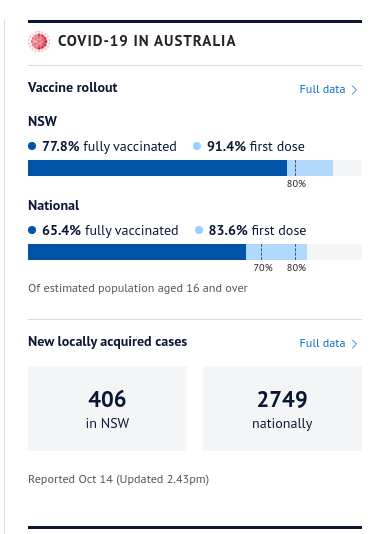Image resolution: width=386 pixels, height=534 pixels.
Task: Click the Reported Oct 14 update note
Action: [x=119, y=480]
